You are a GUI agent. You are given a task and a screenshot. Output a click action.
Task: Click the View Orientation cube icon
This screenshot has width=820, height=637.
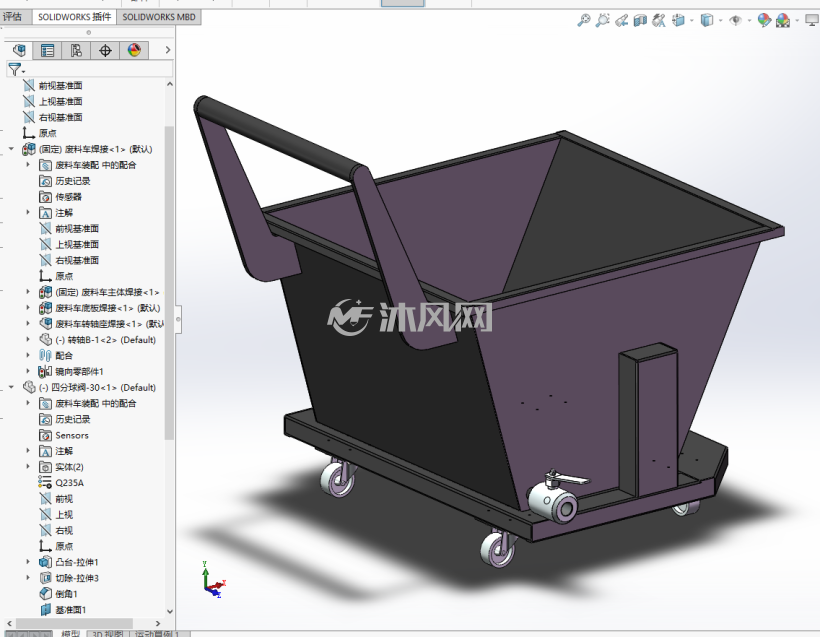[x=678, y=20]
